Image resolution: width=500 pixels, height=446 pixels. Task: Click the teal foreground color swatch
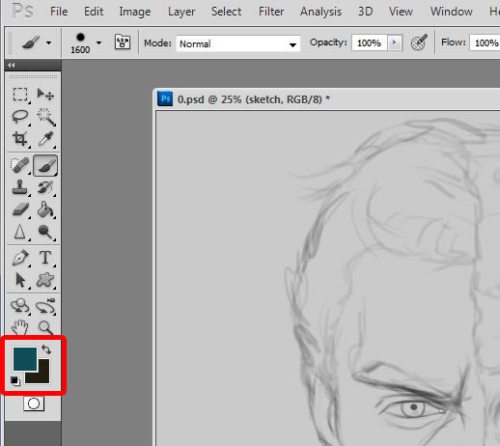[x=25, y=359]
